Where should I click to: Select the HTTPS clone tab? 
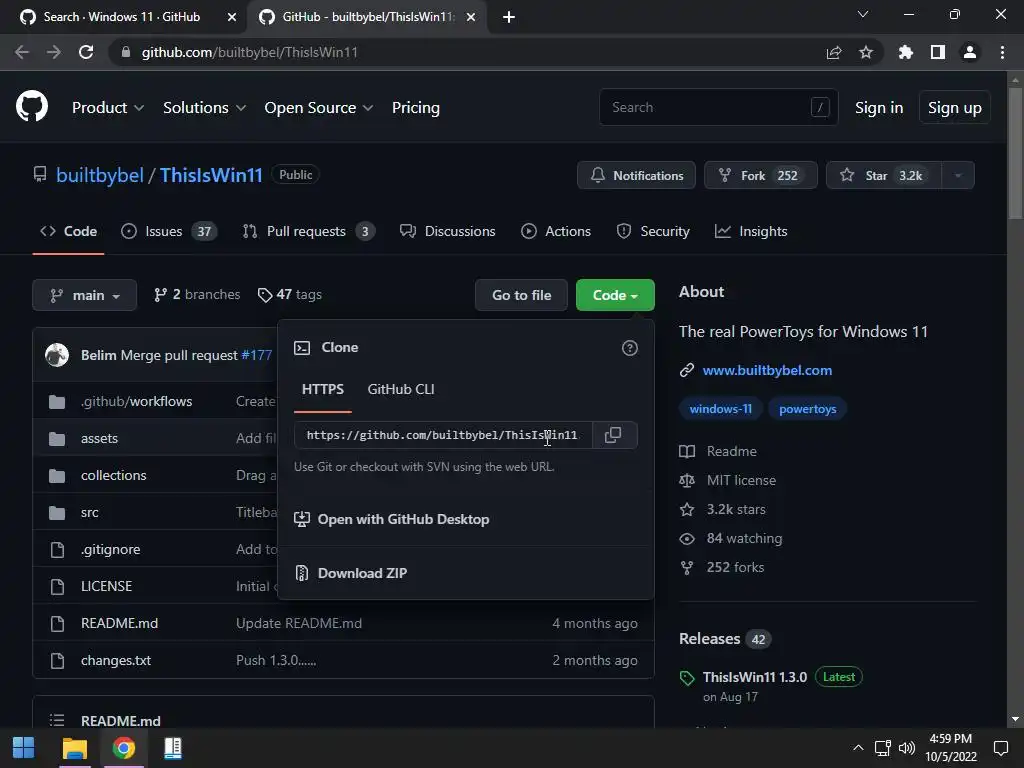(x=323, y=390)
